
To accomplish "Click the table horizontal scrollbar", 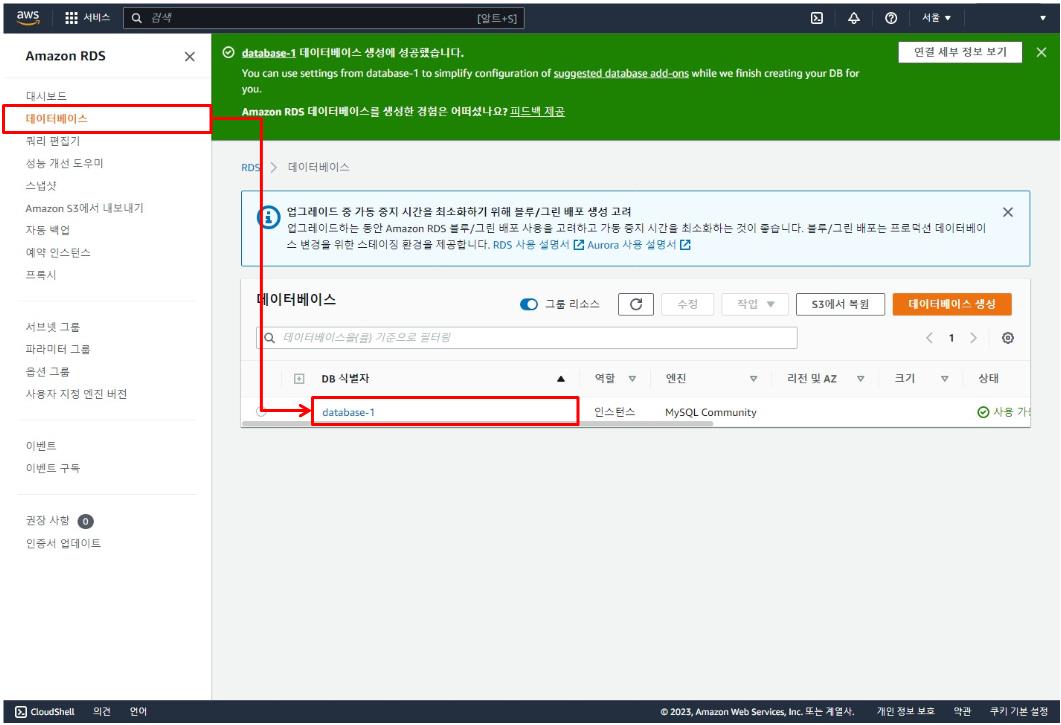I will (477, 424).
